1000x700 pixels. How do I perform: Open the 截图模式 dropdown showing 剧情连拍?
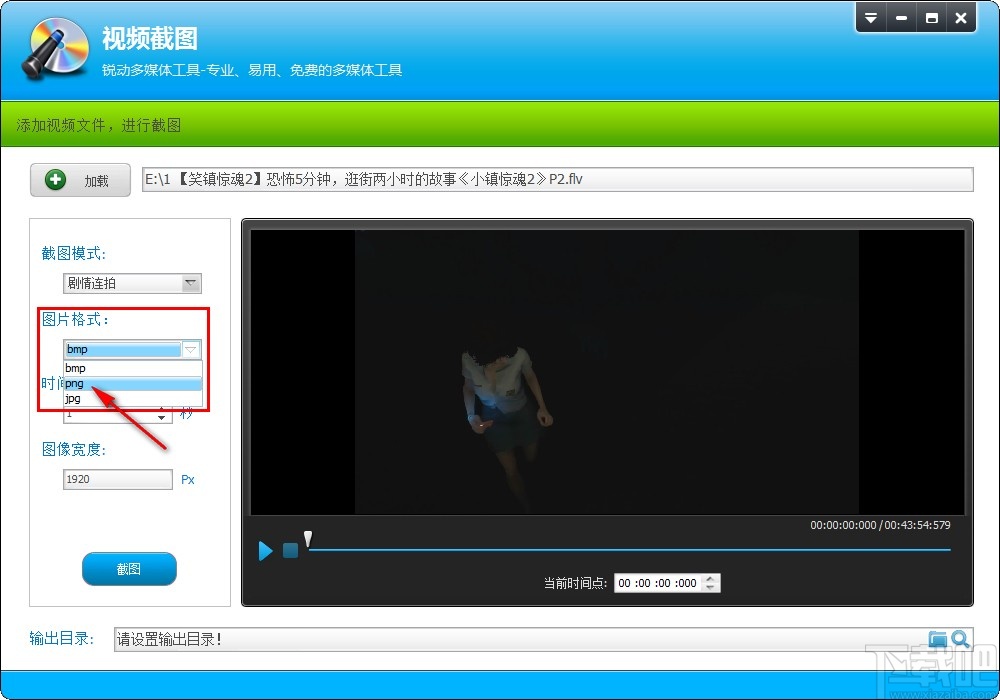pos(132,283)
